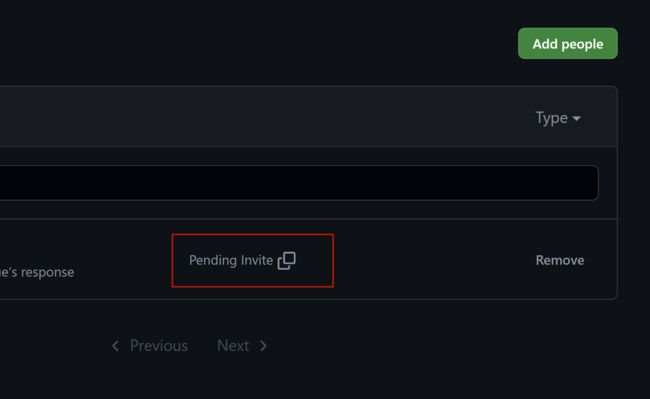650x399 pixels.
Task: Click inside the dark filter input box
Action: pos(299,183)
